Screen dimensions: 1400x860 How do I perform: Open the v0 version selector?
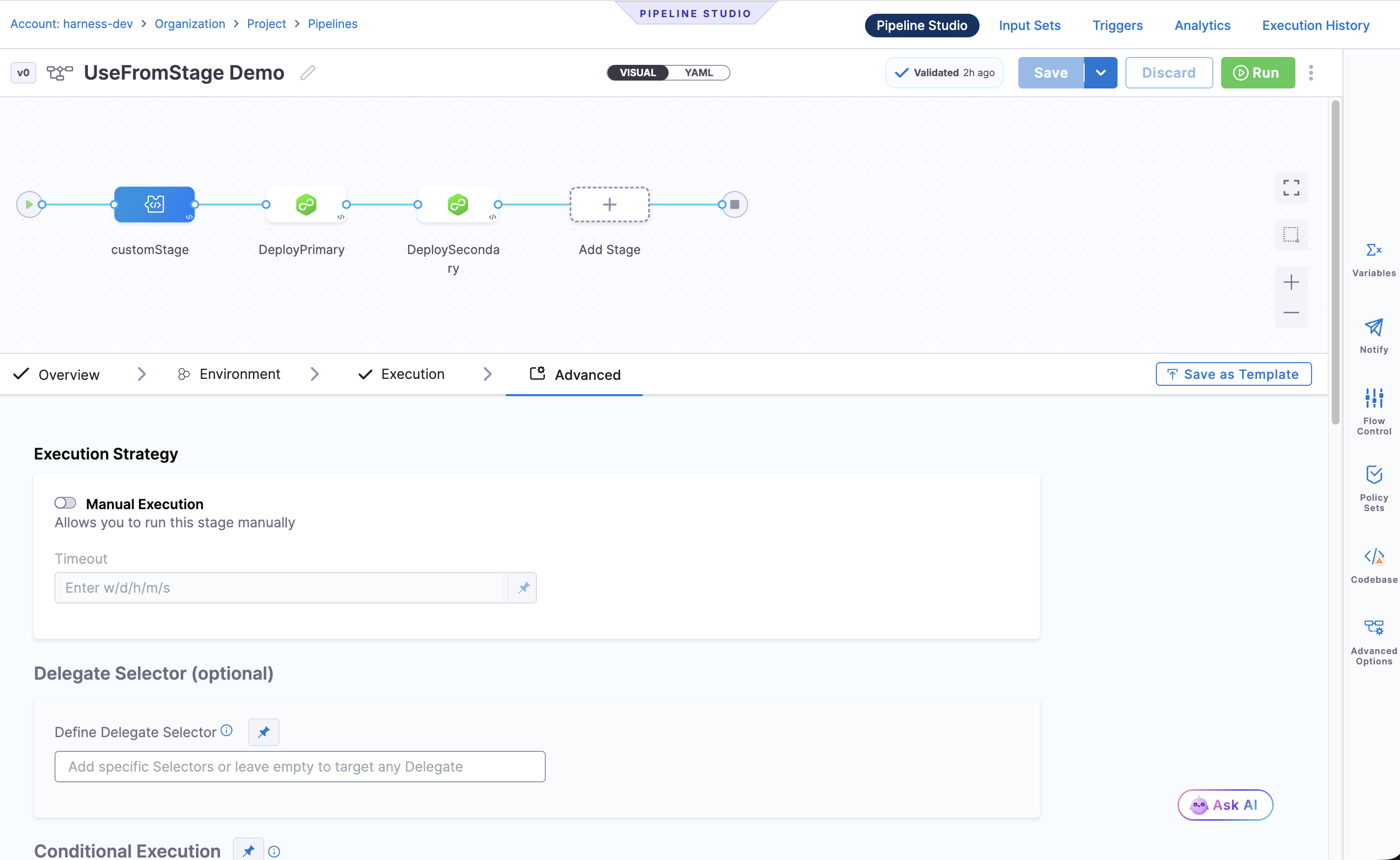[23, 73]
